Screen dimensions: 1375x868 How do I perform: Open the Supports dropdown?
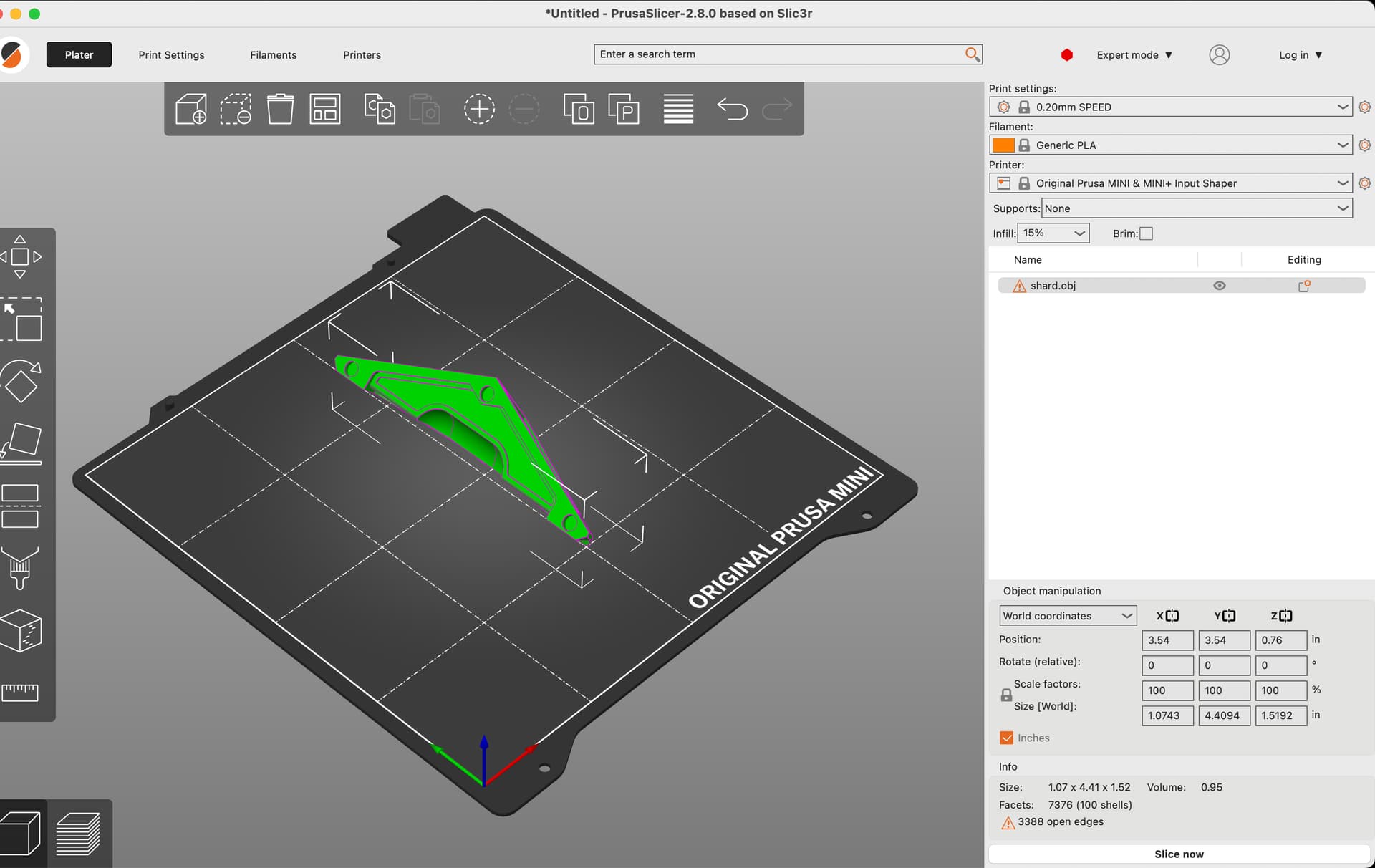click(x=1196, y=208)
